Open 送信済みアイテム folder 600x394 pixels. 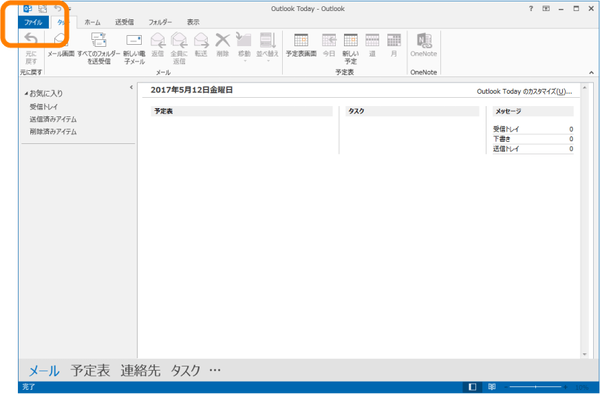[53, 119]
